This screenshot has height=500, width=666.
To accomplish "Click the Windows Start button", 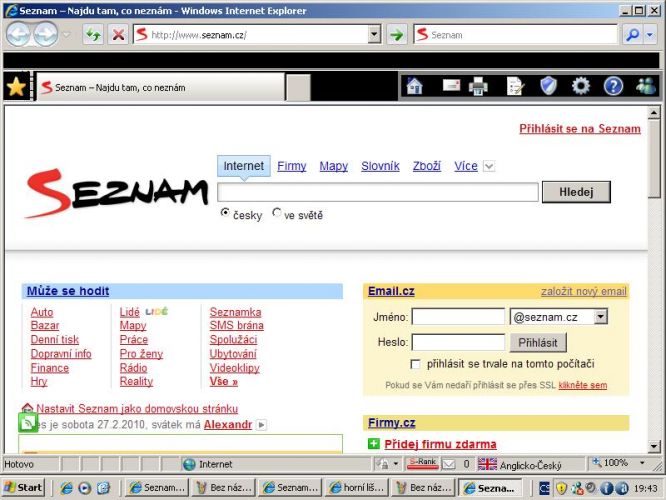I will click(x=24, y=488).
